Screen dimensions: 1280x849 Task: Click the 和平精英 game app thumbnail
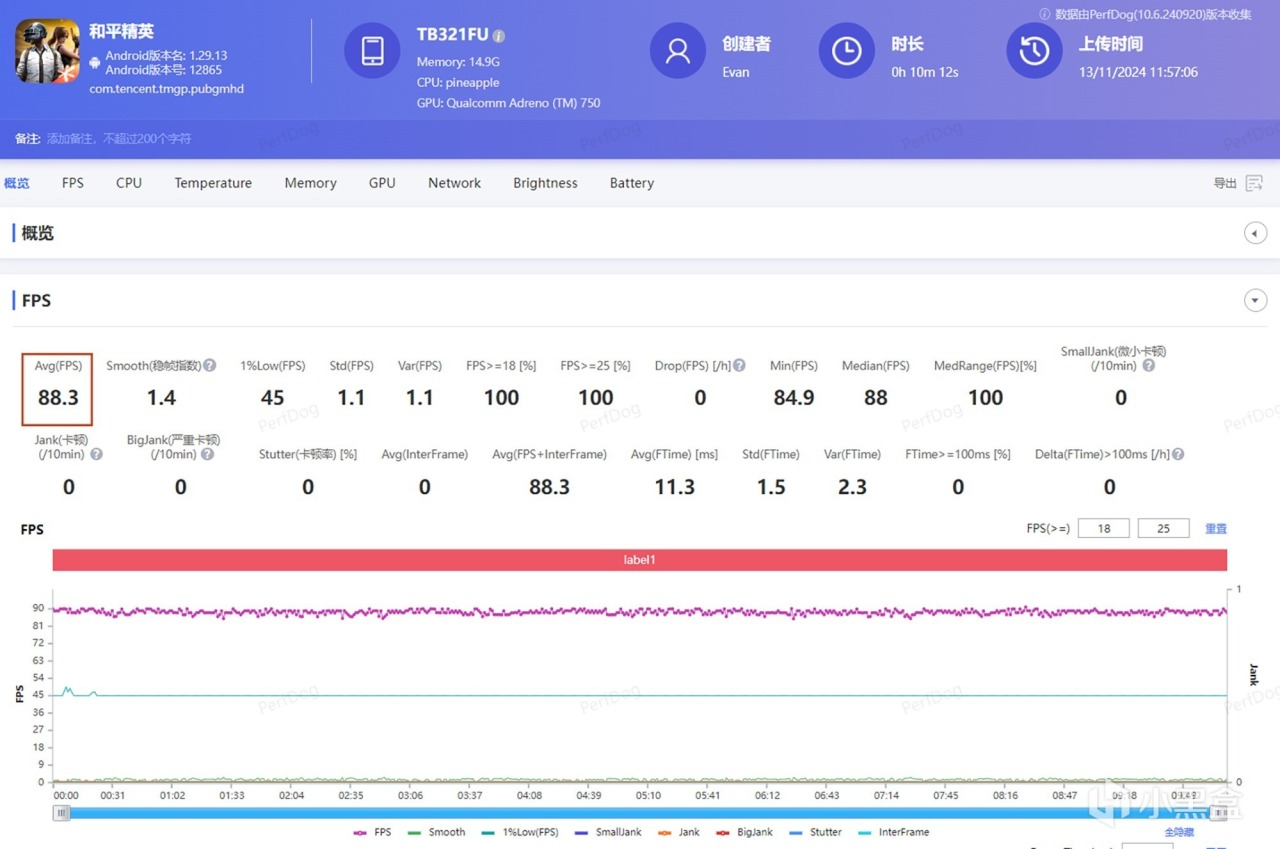(47, 51)
